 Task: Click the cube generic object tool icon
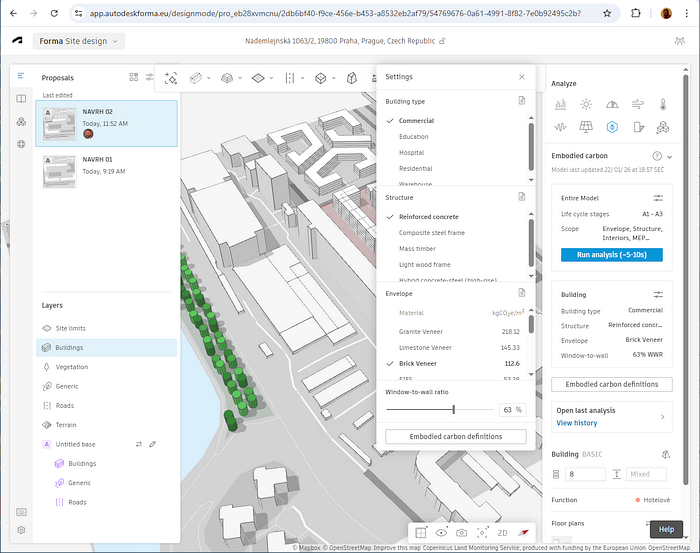coord(321,79)
